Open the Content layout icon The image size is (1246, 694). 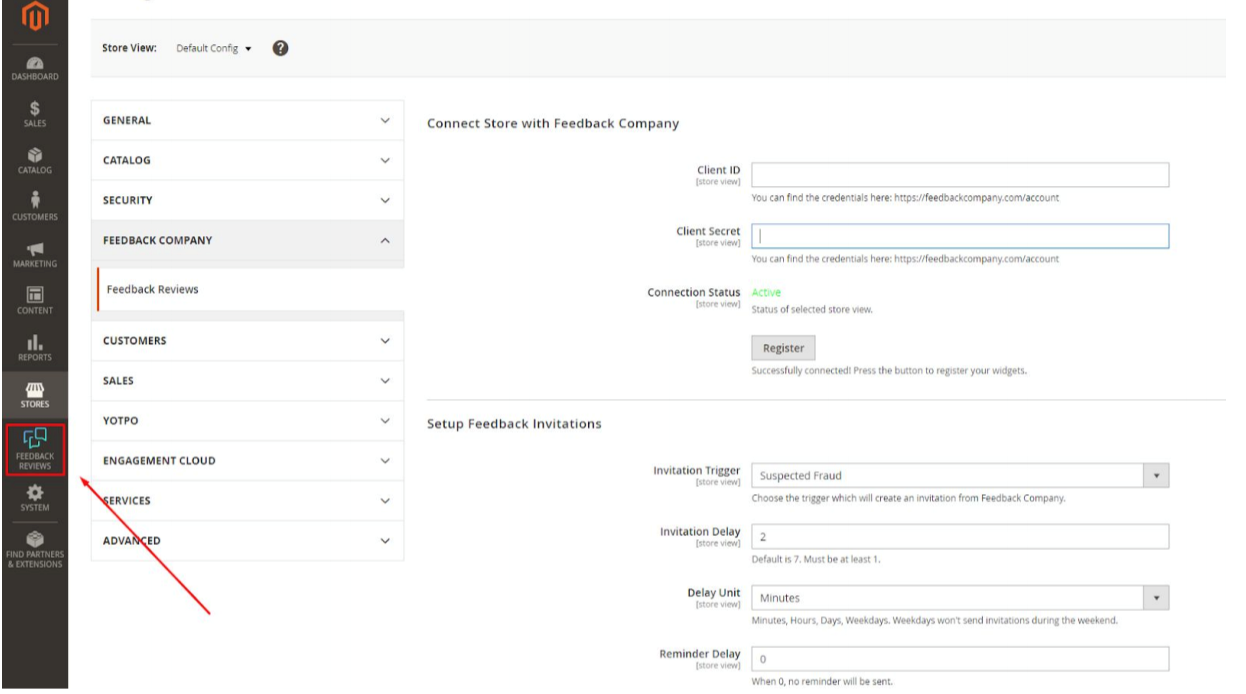pyautogui.click(x=34, y=300)
